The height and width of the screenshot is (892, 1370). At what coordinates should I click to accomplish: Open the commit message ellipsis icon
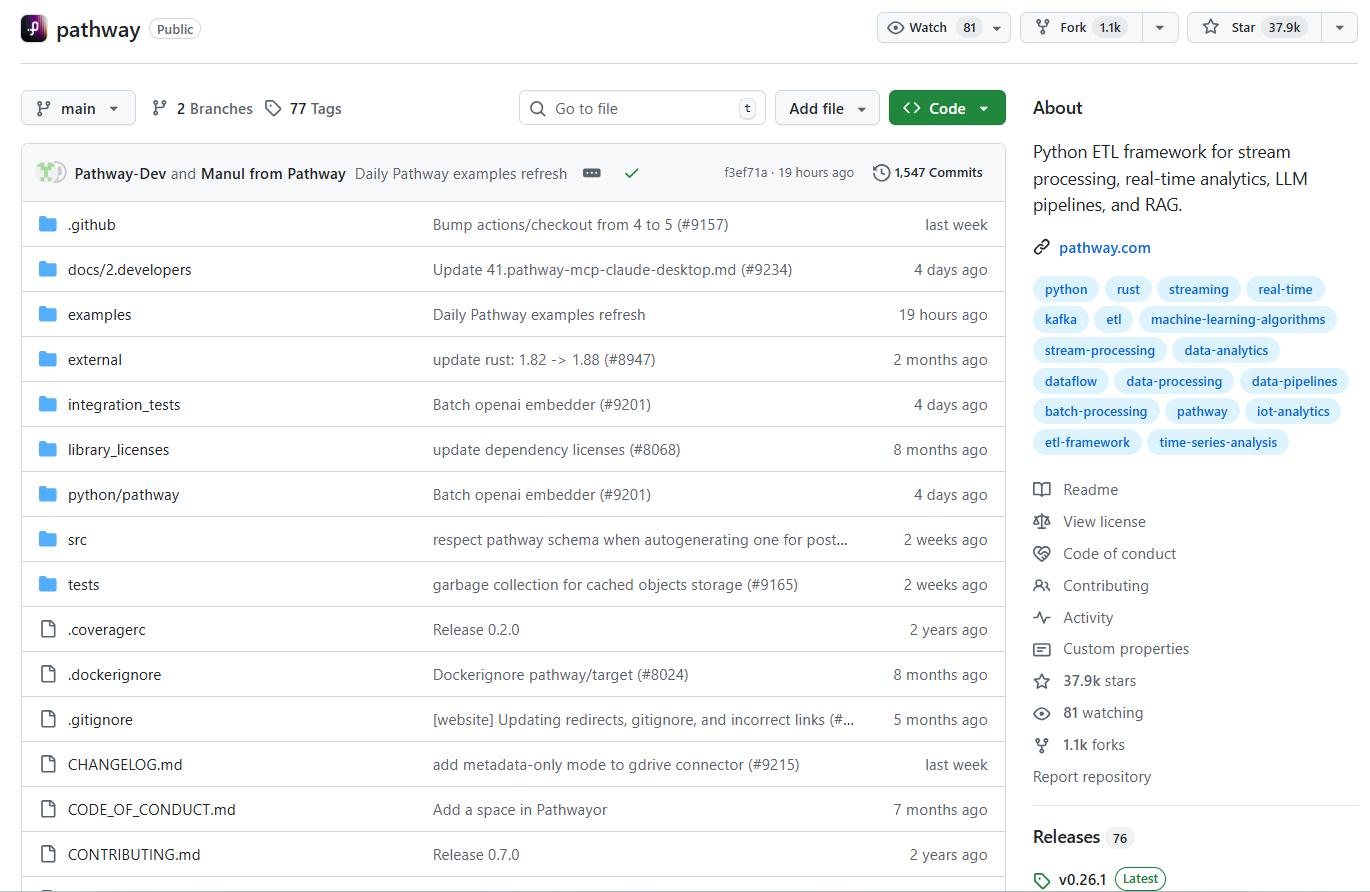(592, 172)
